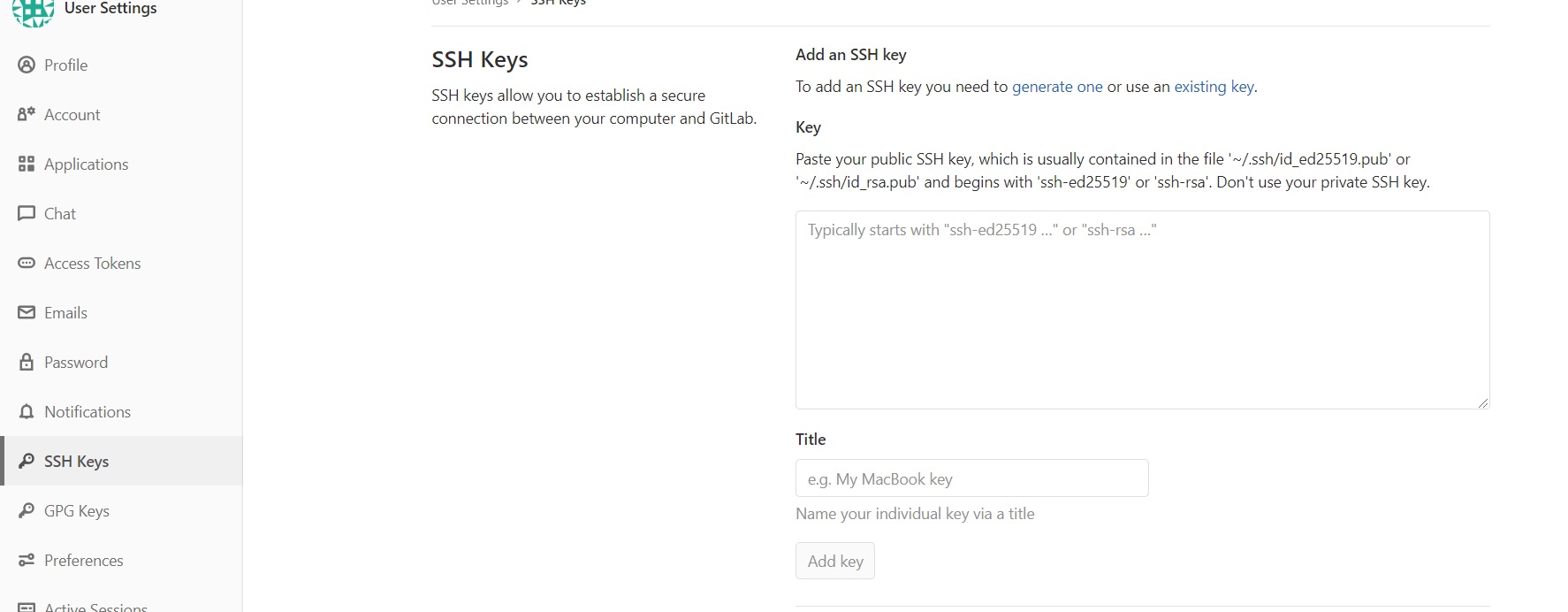Click inside the SSH Key textarea
Viewport: 1568px width, 612px height.
point(1142,310)
